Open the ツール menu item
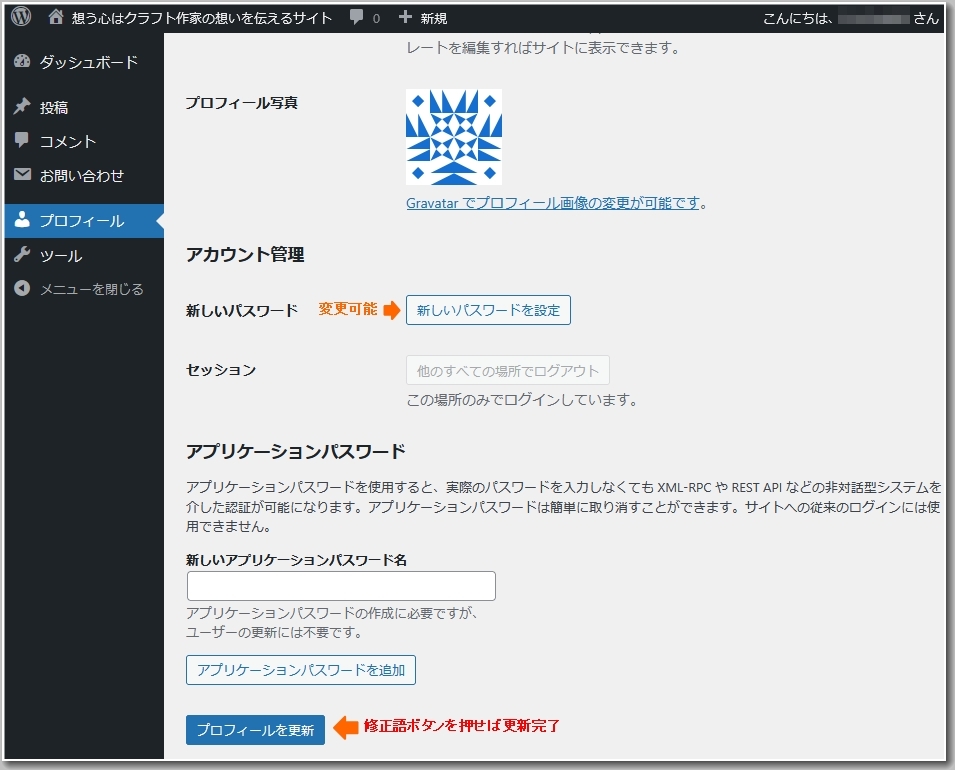Image resolution: width=955 pixels, height=770 pixels. pos(61,256)
